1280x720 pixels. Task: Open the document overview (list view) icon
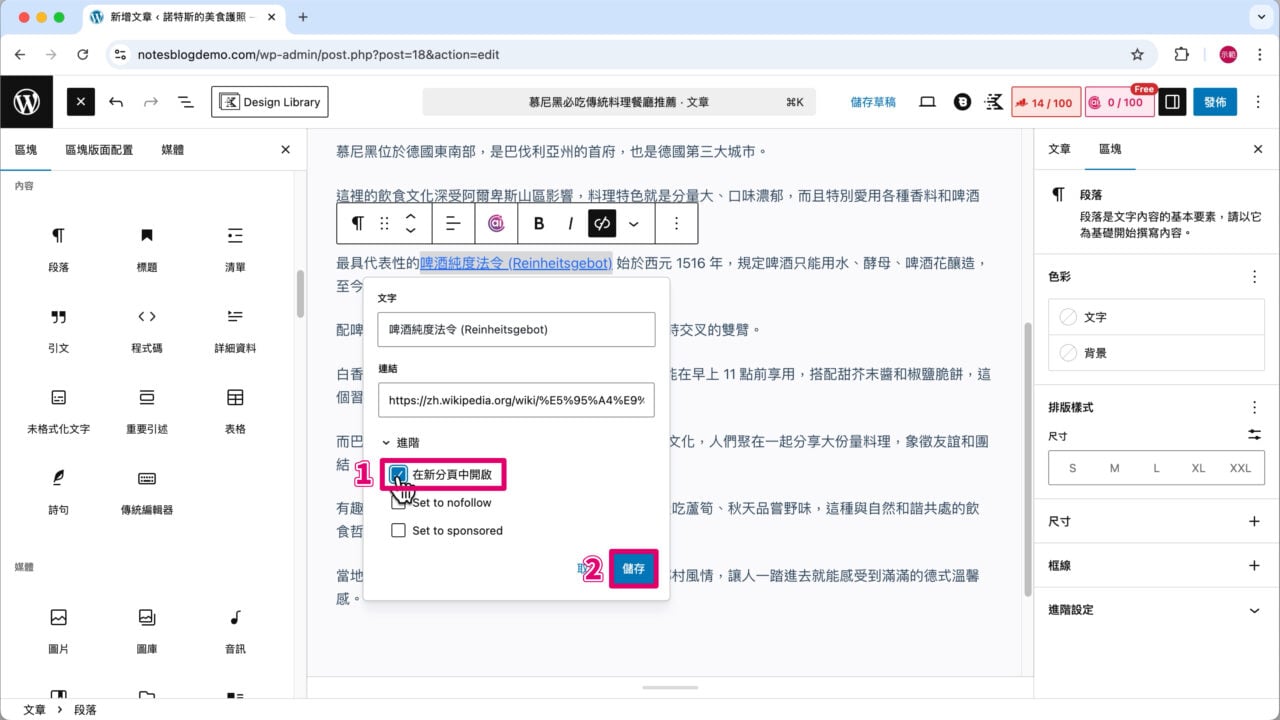186,101
